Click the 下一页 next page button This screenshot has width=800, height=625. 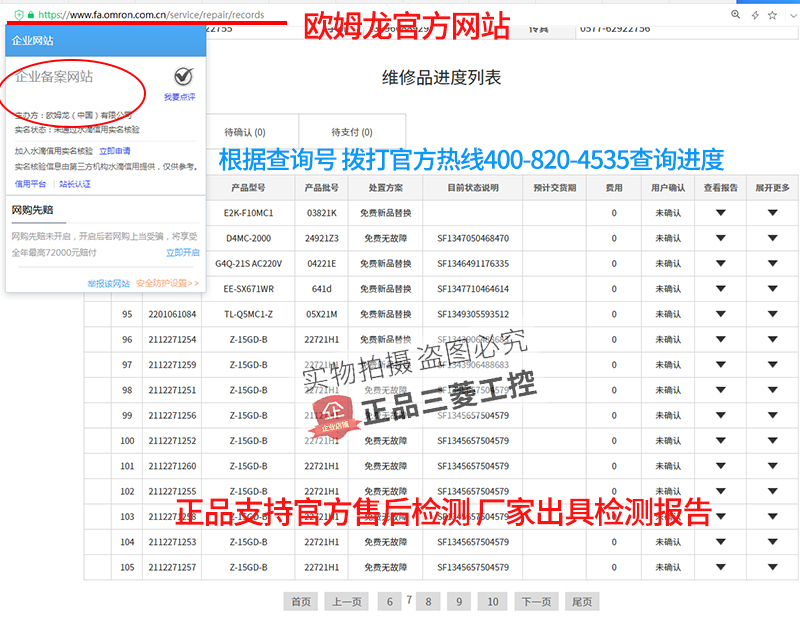(536, 602)
